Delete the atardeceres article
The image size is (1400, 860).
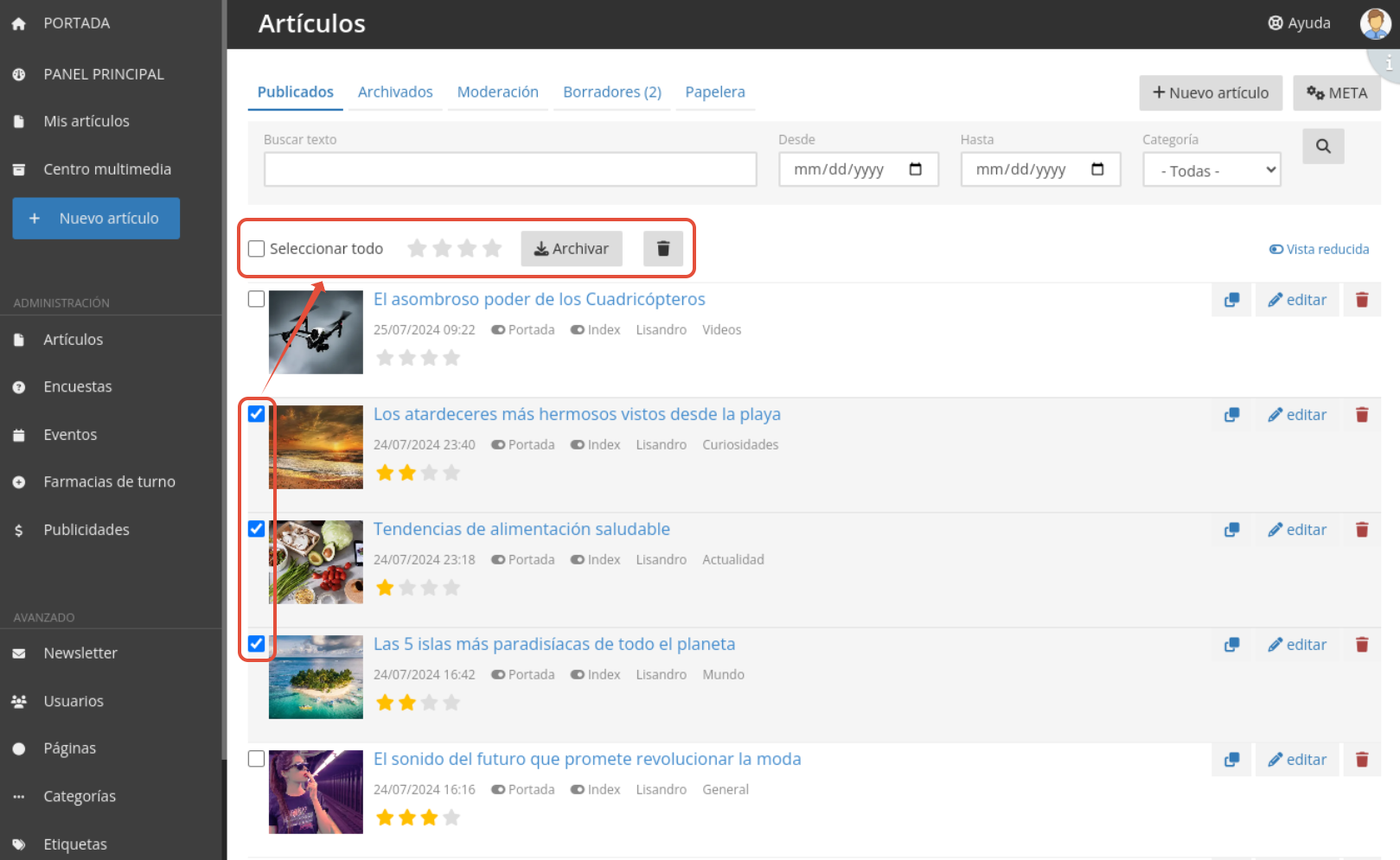pos(1362,415)
